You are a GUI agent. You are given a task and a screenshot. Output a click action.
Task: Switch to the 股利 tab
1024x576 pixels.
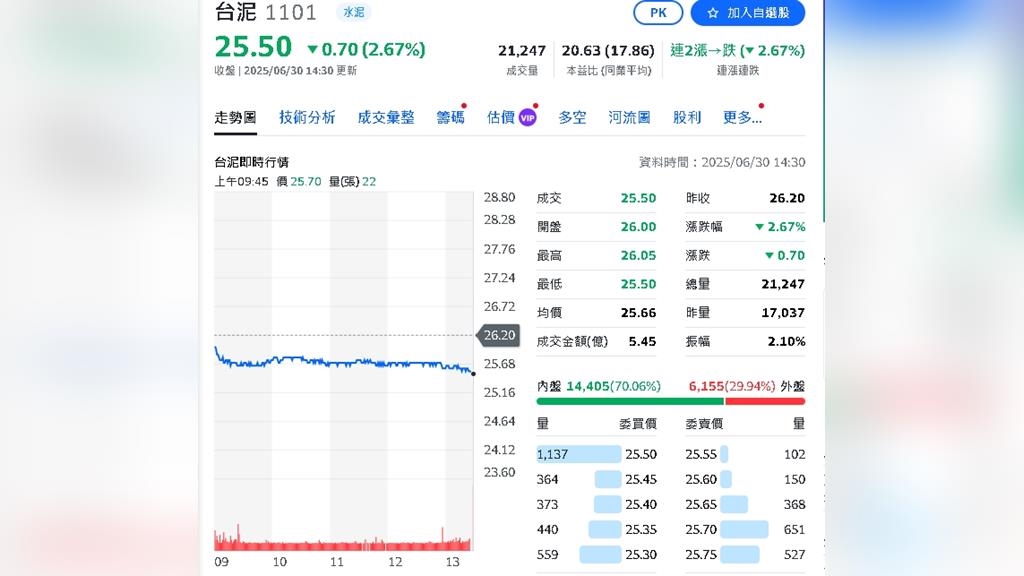click(687, 117)
